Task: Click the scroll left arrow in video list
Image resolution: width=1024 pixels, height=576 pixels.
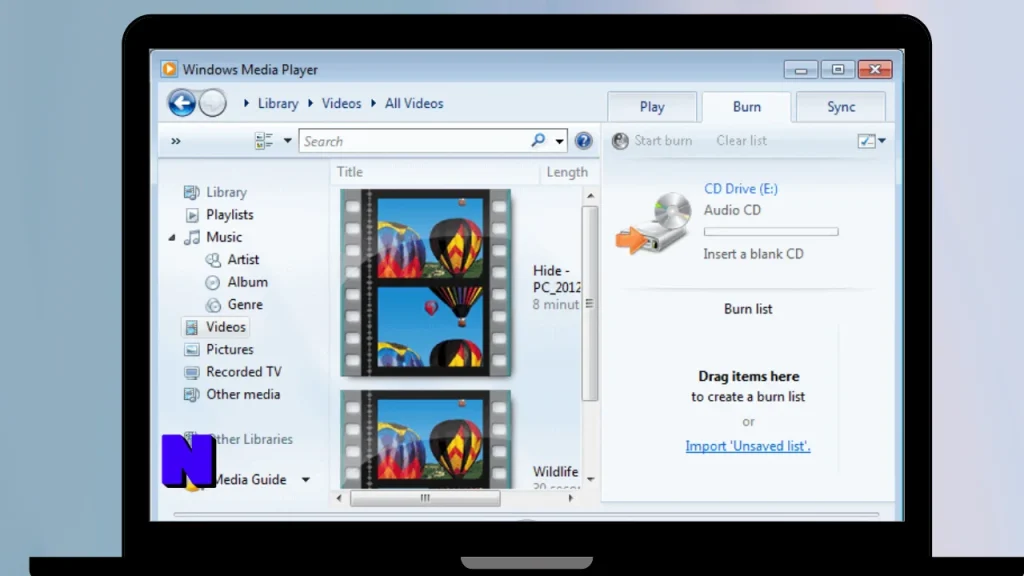Action: pos(339,498)
